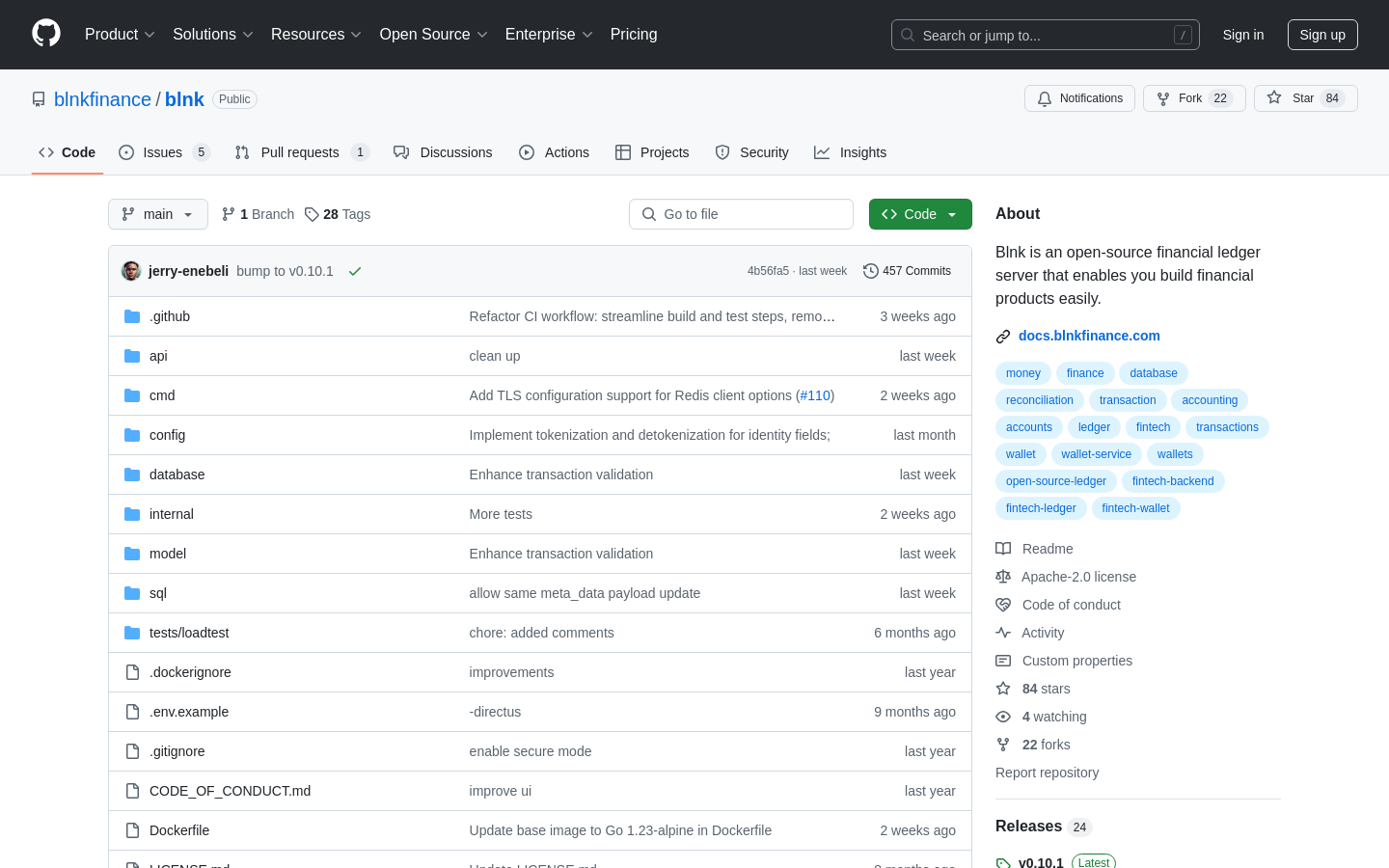Expand the Open Source menu
Screen dimensions: 1389x868
point(434,35)
